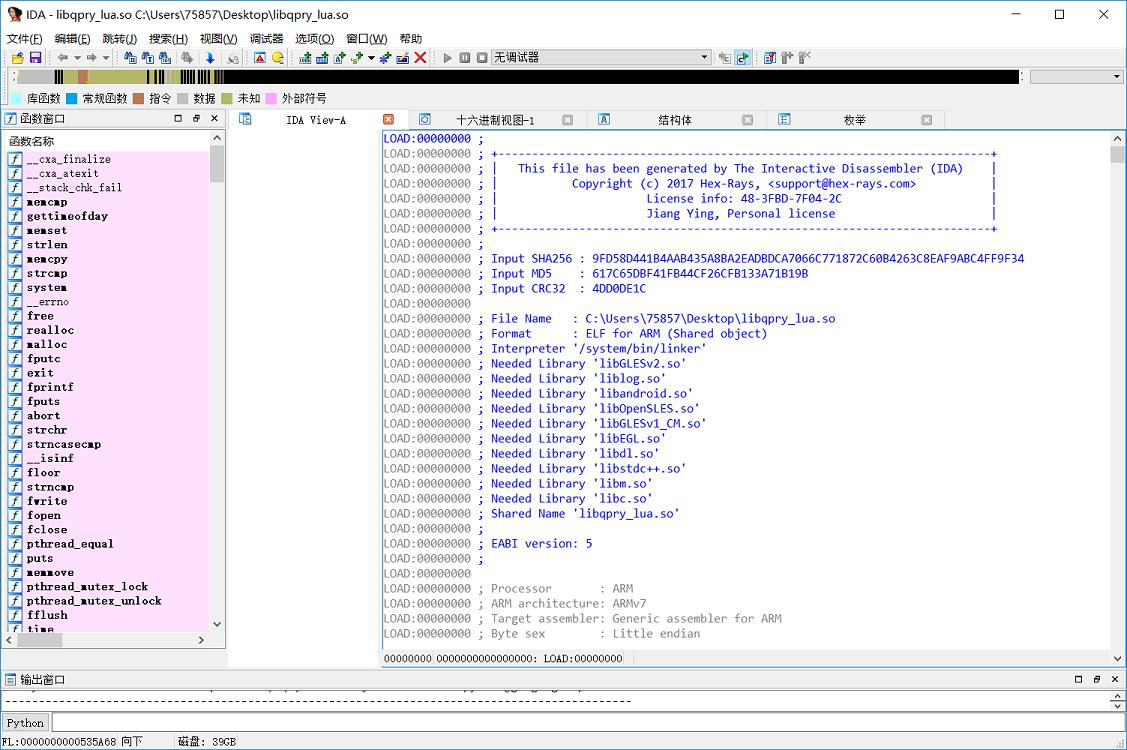The width and height of the screenshot is (1127, 750).
Task: Switch to the 十六进制视图-1 tab
Action: [495, 120]
